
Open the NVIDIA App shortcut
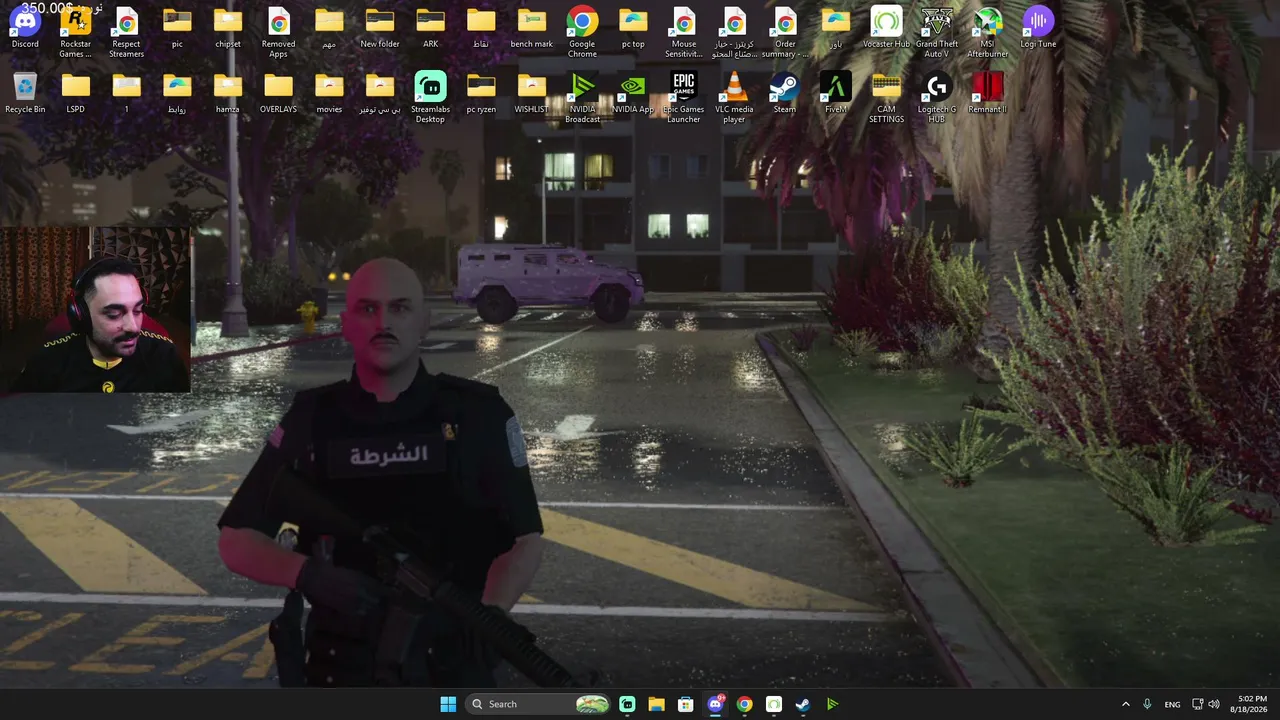[x=633, y=93]
